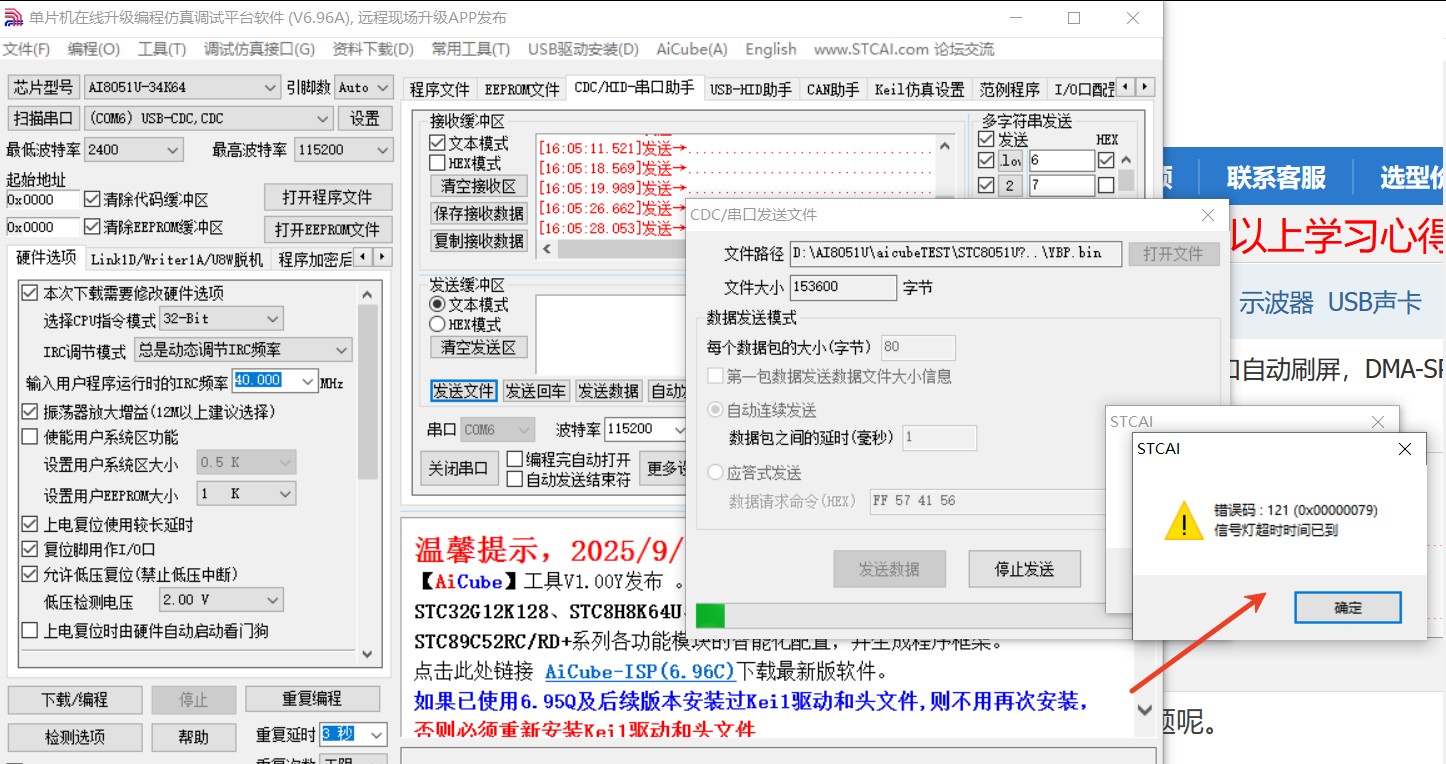Viewport: 1446px width, 764px height.
Task: Click the 下载/编程 programming button
Action: (x=72, y=699)
